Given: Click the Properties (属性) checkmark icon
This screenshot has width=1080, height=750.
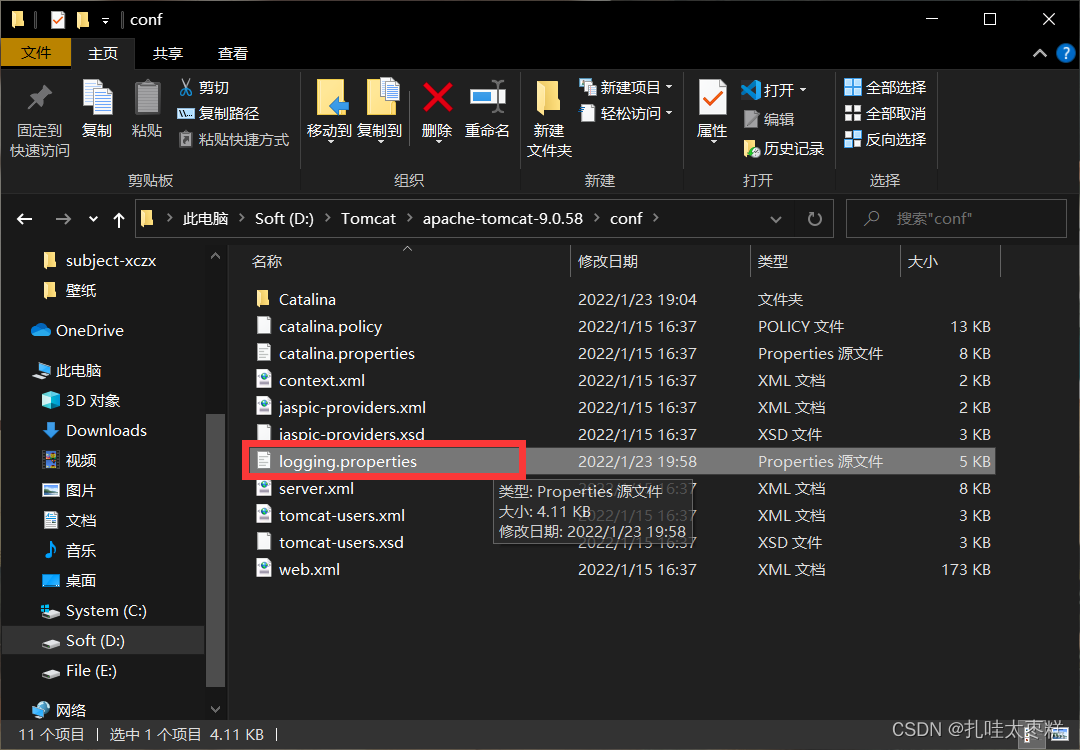Looking at the screenshot, I should (x=712, y=98).
